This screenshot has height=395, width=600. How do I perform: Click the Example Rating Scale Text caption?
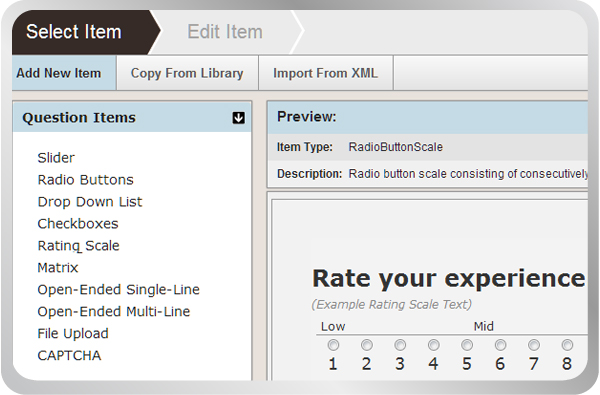pos(391,304)
